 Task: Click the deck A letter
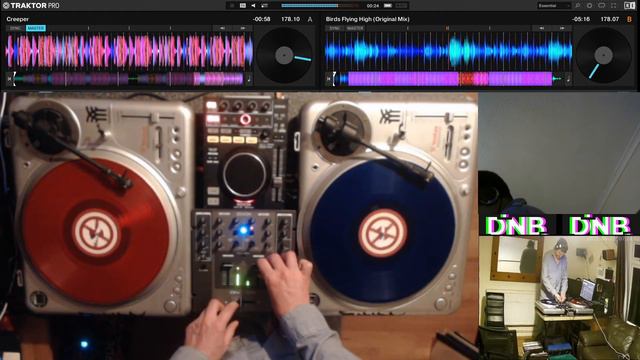pos(310,19)
